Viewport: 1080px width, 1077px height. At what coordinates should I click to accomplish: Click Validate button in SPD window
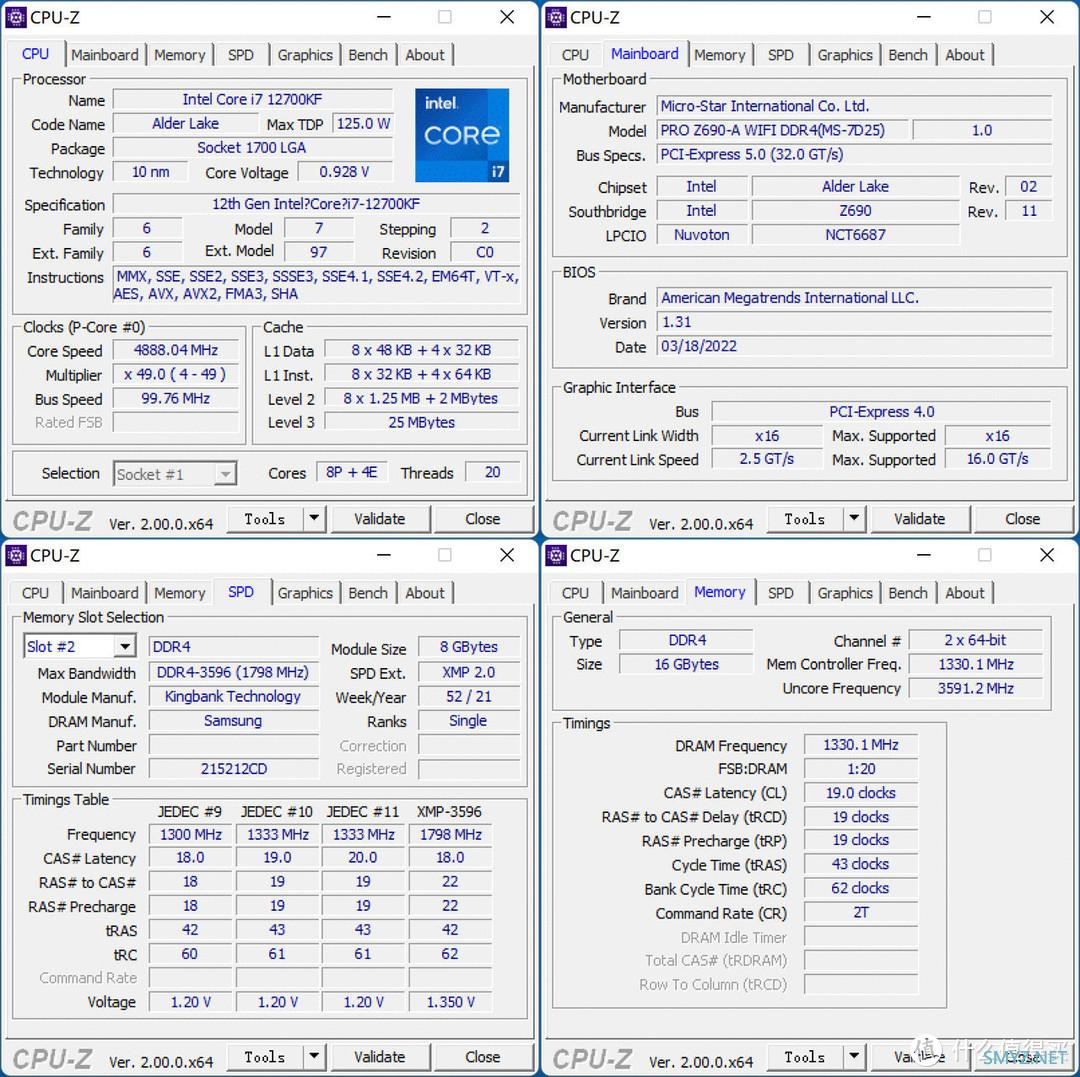(x=380, y=1056)
